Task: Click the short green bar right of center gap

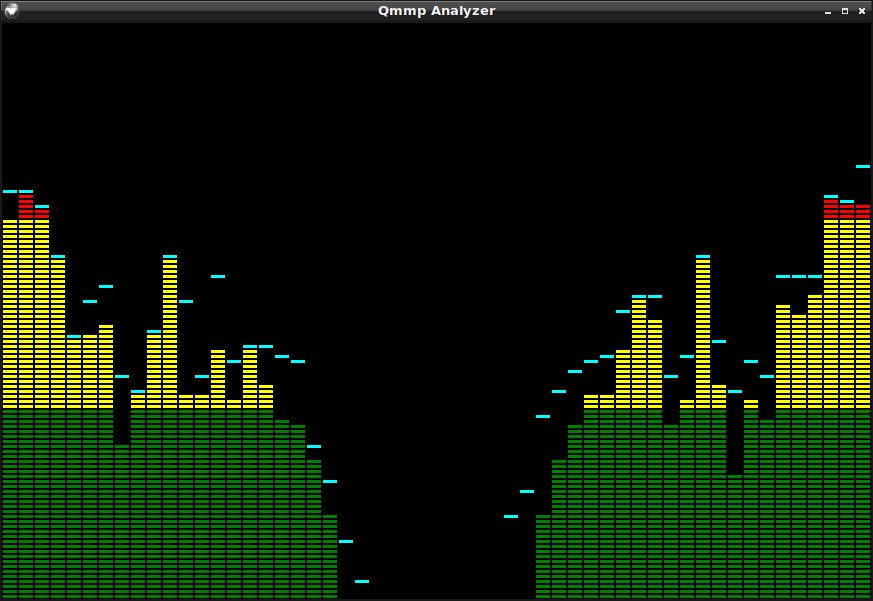Action: click(543, 555)
